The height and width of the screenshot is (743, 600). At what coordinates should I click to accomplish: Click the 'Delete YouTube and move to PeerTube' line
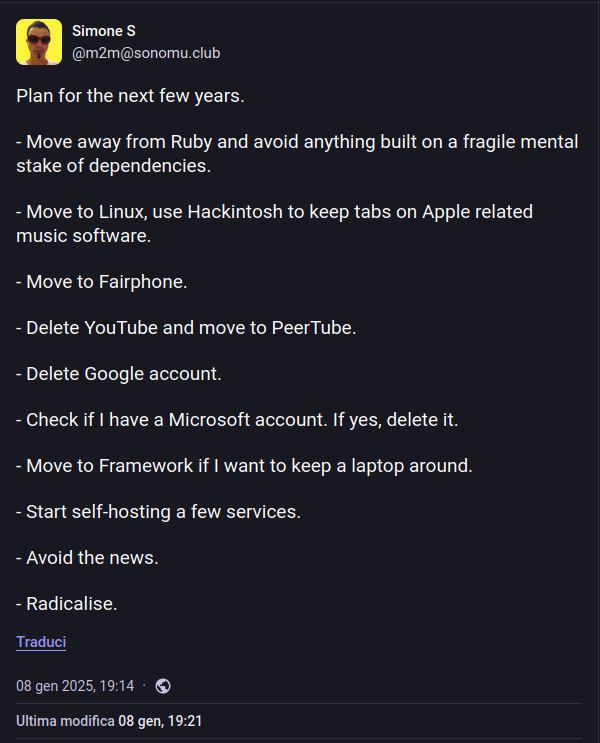tap(186, 327)
